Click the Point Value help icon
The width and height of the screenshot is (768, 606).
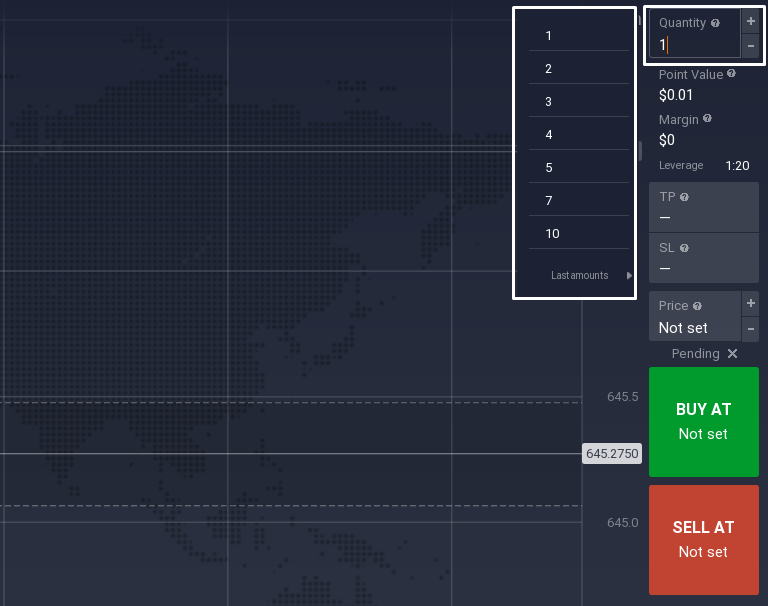(x=731, y=74)
